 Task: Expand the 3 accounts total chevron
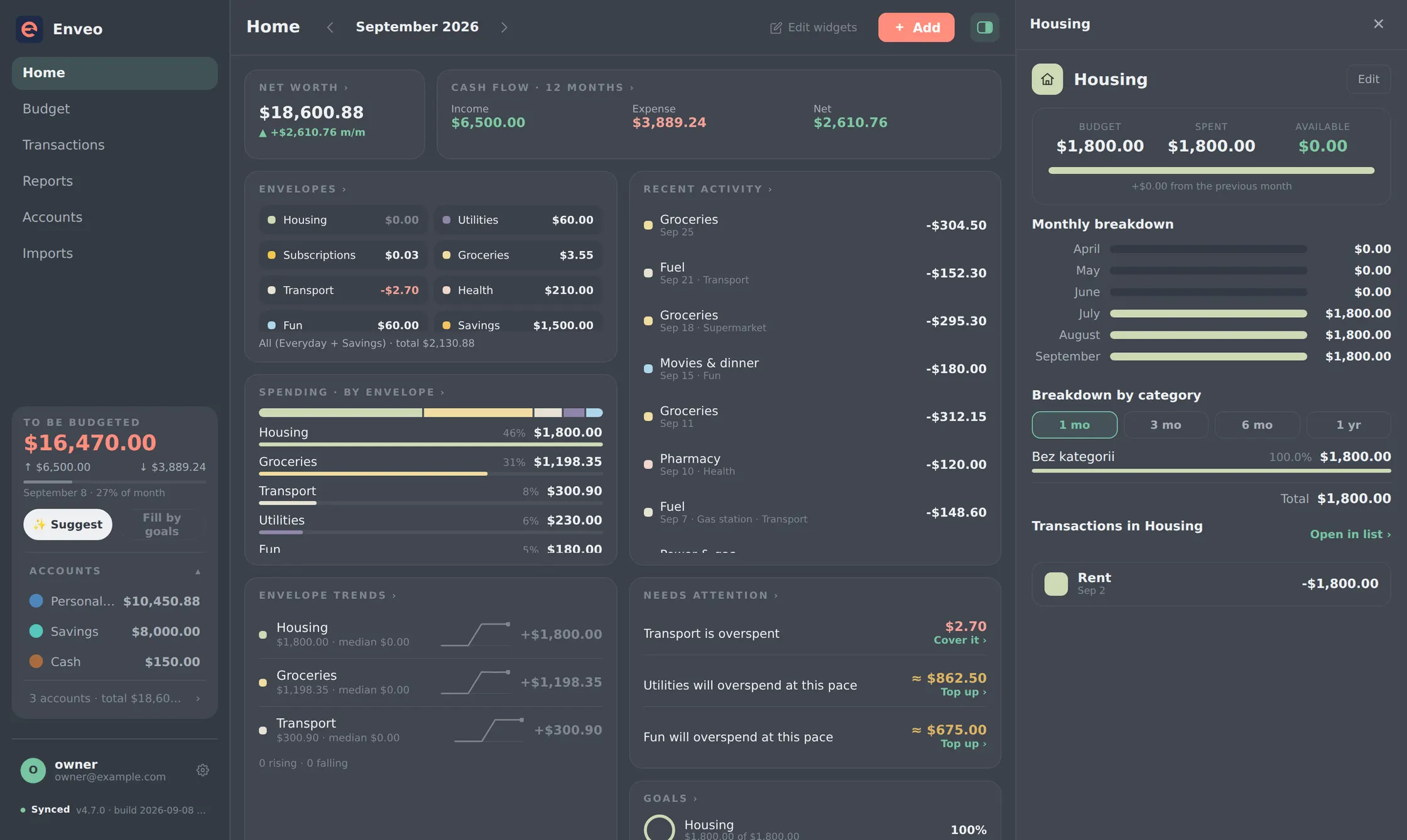coord(198,698)
